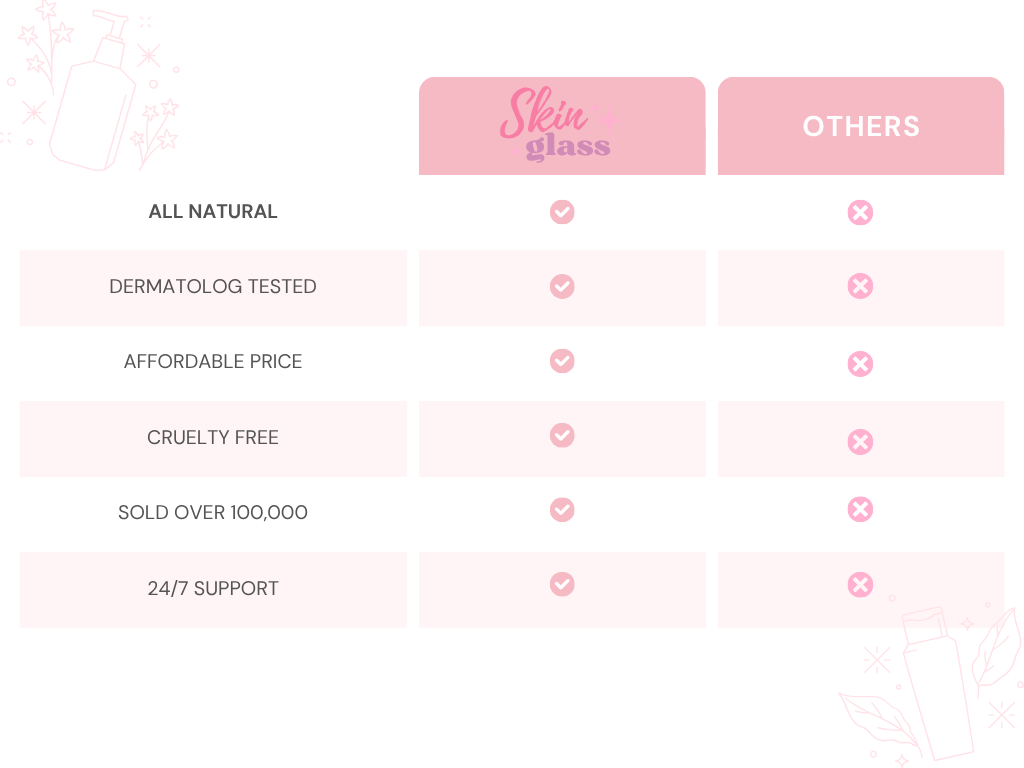This screenshot has height=768, width=1024.
Task: Click the CRUELTY FREE row label
Action: [x=213, y=438]
